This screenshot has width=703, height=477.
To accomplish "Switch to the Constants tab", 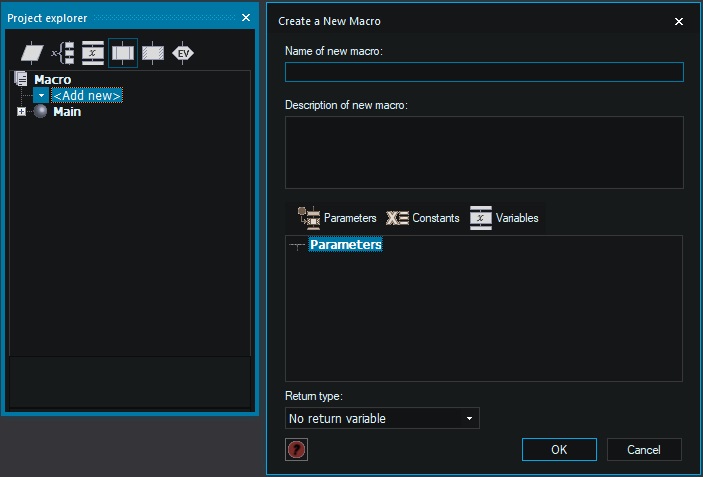I will (x=423, y=217).
